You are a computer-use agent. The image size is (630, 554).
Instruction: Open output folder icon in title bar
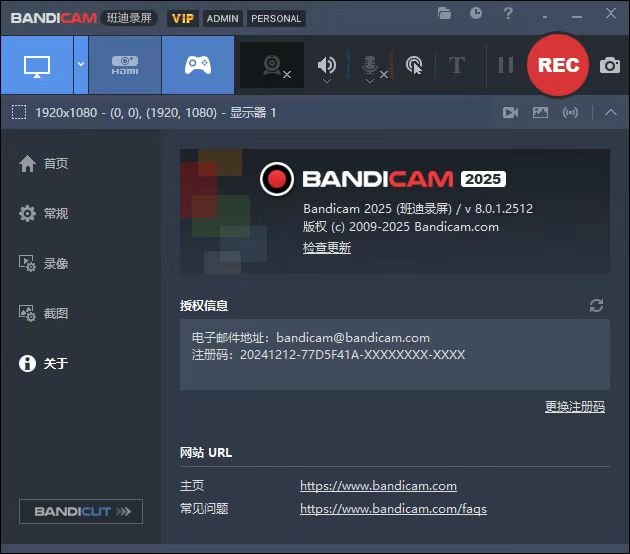(x=445, y=14)
